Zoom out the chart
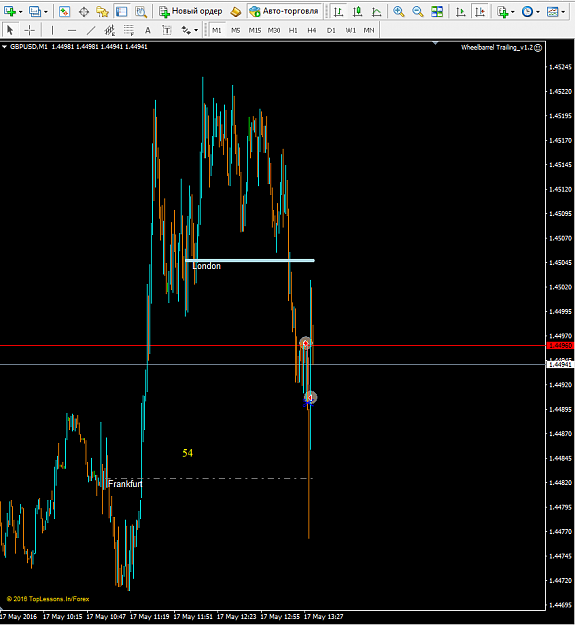Screen dimensions: 575x625 click(x=418, y=12)
